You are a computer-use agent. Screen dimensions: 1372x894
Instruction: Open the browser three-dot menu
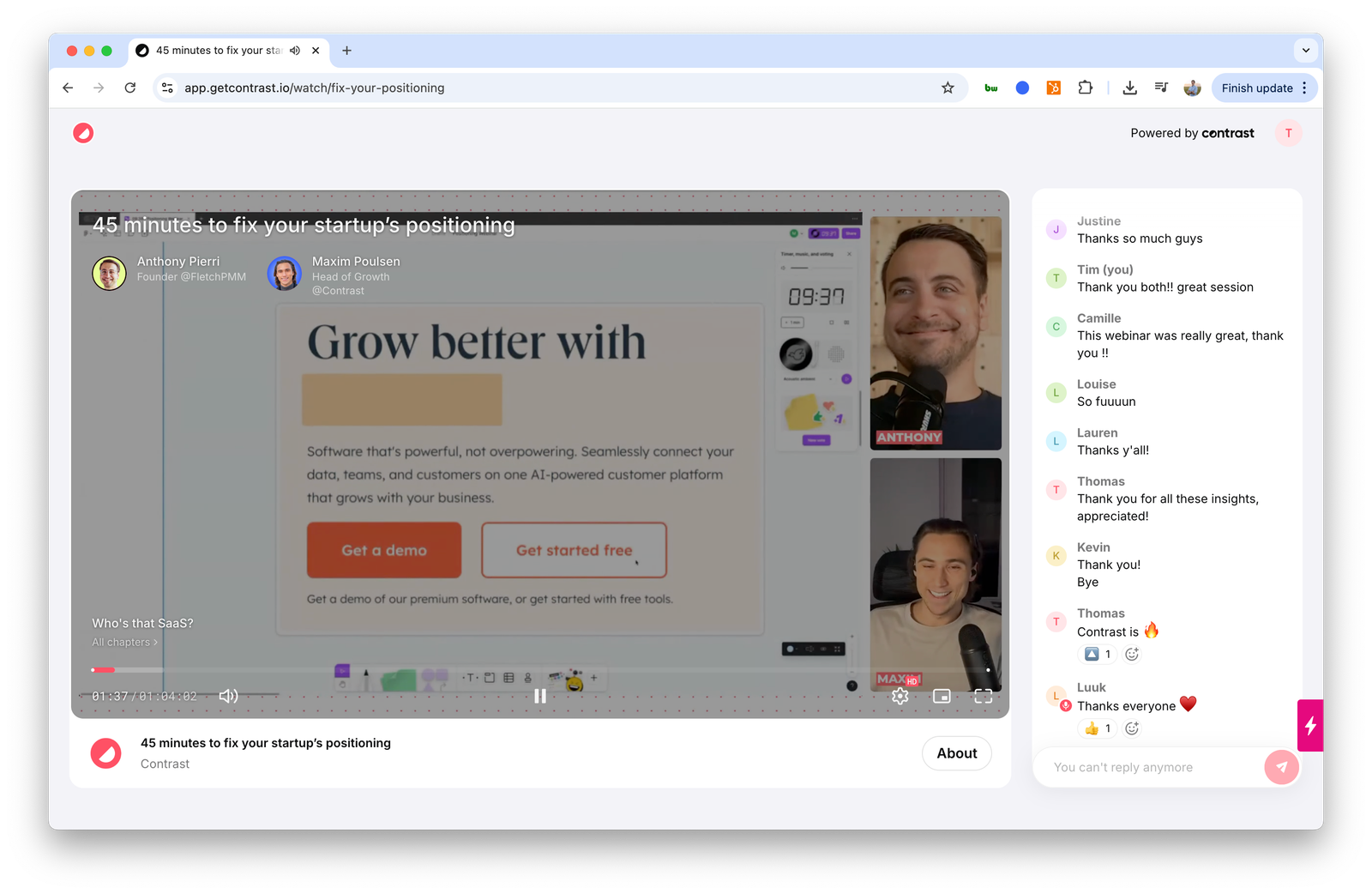(x=1305, y=88)
